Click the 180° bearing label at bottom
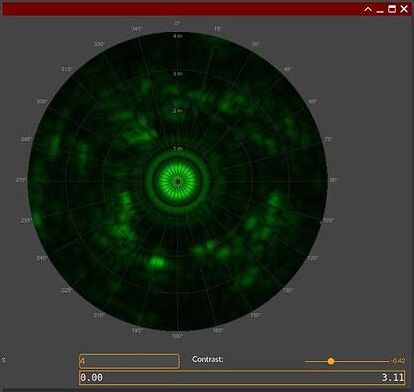 [177, 336]
